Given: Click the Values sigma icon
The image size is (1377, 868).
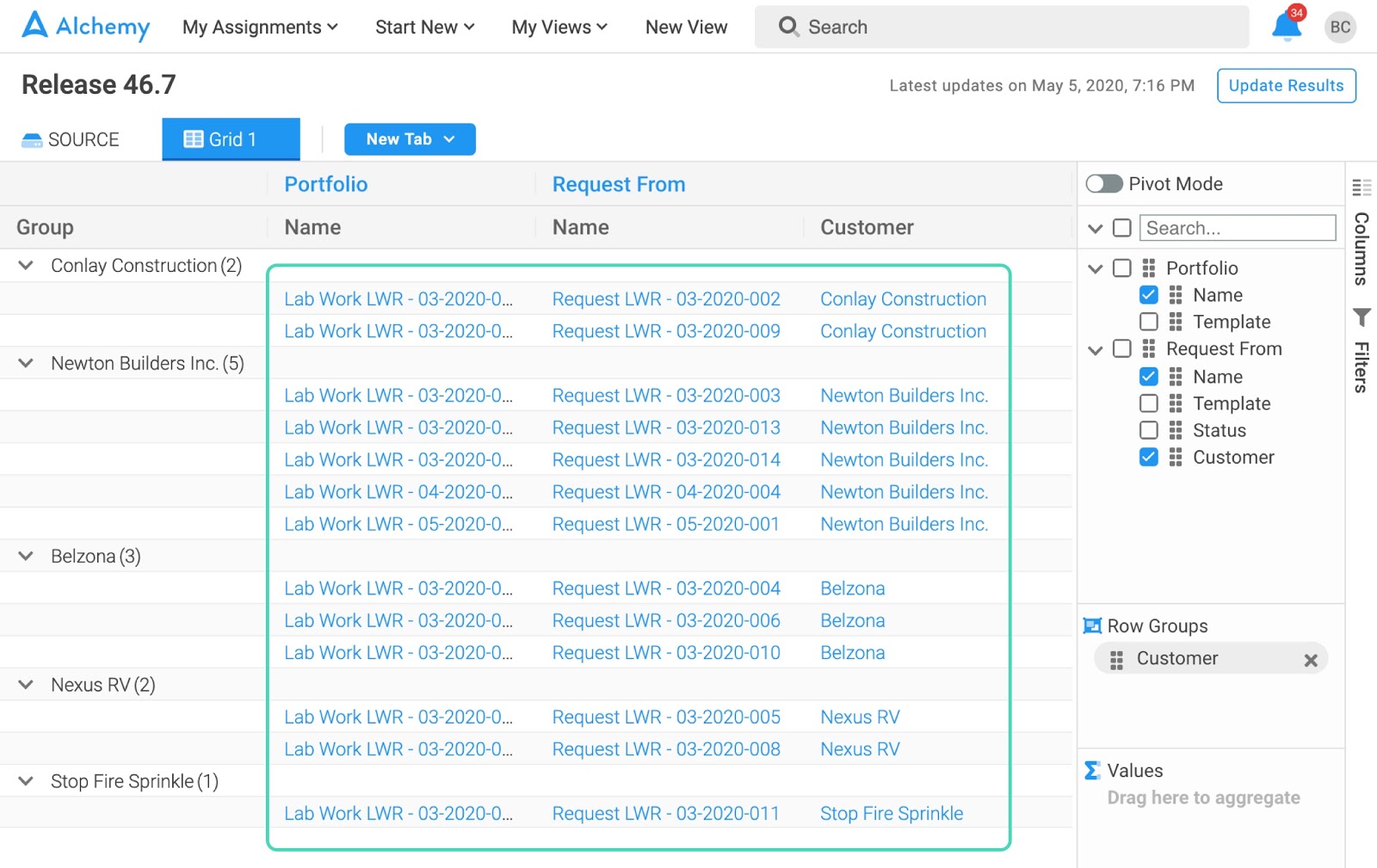Looking at the screenshot, I should tap(1092, 770).
